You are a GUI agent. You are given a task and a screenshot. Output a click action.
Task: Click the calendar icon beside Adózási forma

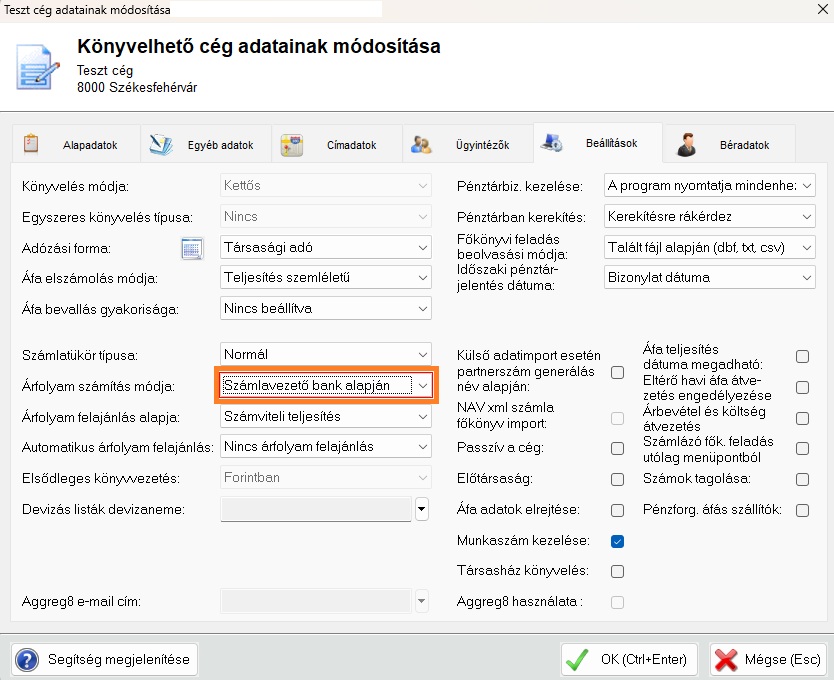click(192, 247)
